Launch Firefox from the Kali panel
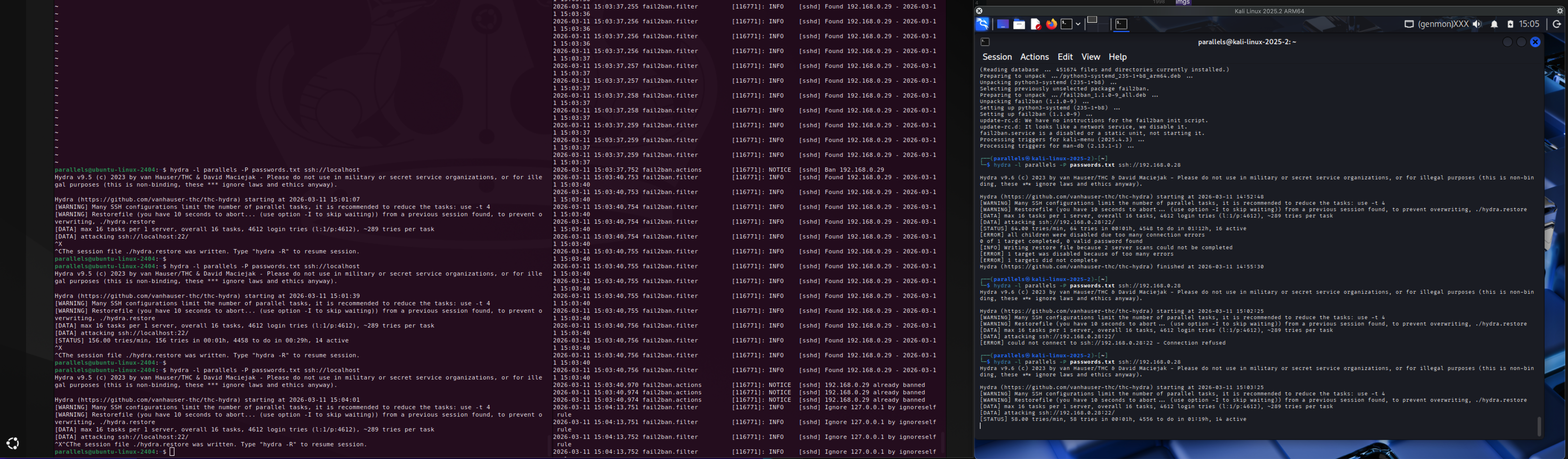The height and width of the screenshot is (459, 1568). (1051, 24)
